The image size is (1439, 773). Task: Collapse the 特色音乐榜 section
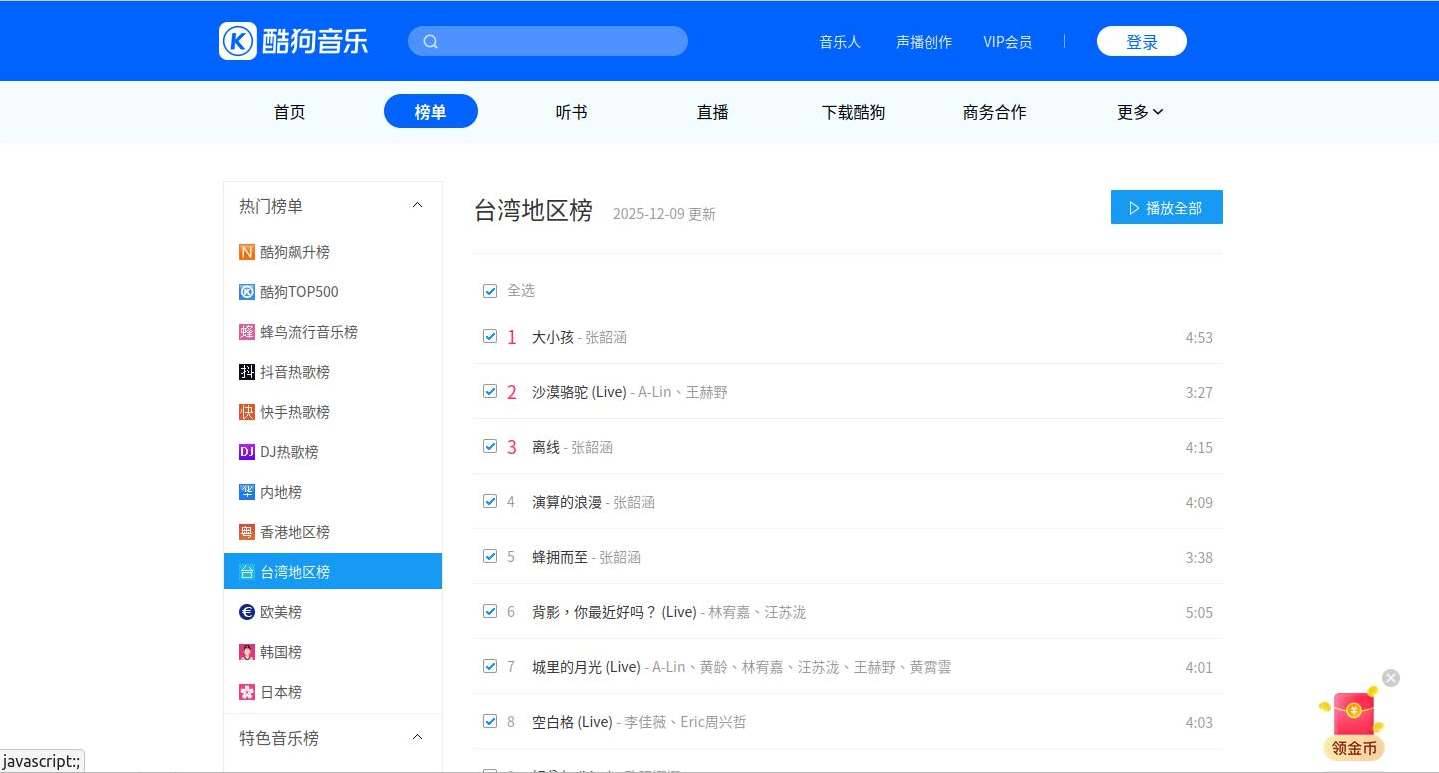417,738
